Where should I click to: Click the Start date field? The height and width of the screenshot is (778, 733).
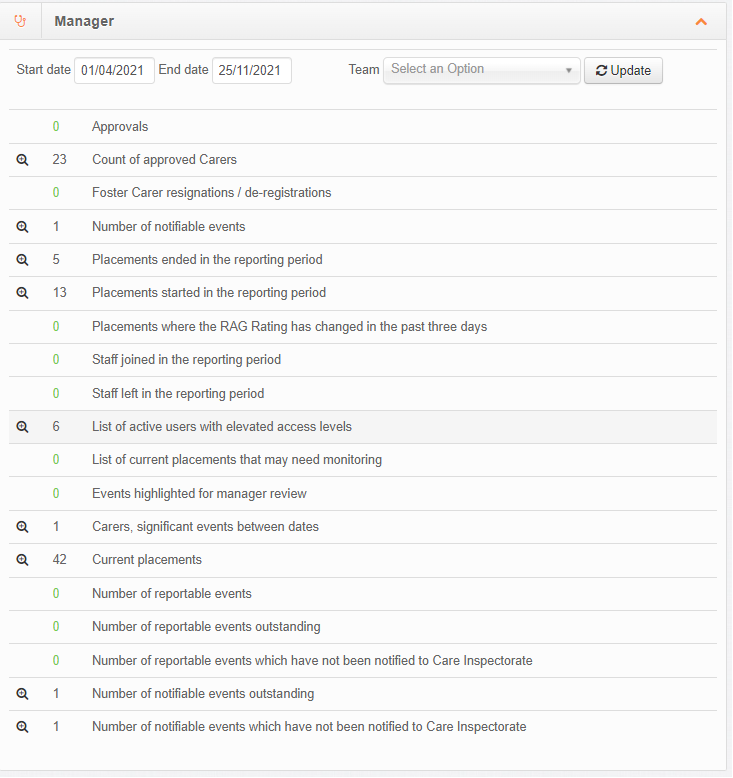(x=114, y=70)
